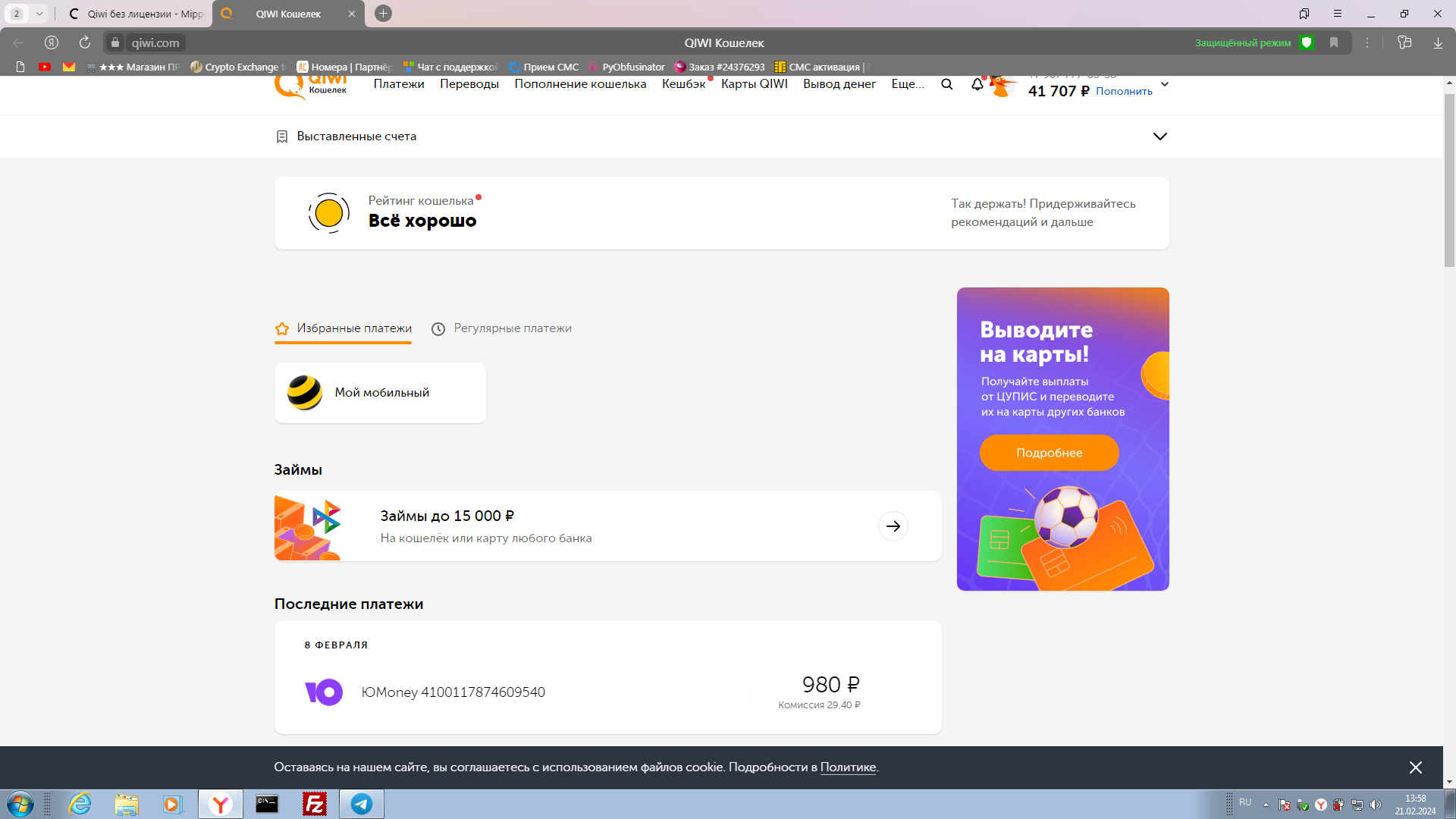Open the downloads arrow icon
This screenshot has height=819, width=1456.
point(1438,42)
